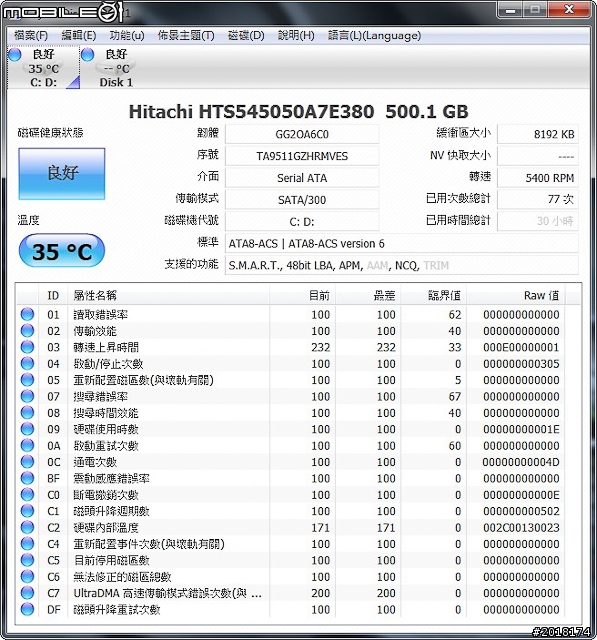Click the 目前 column header
The image size is (597, 640).
click(x=302, y=296)
